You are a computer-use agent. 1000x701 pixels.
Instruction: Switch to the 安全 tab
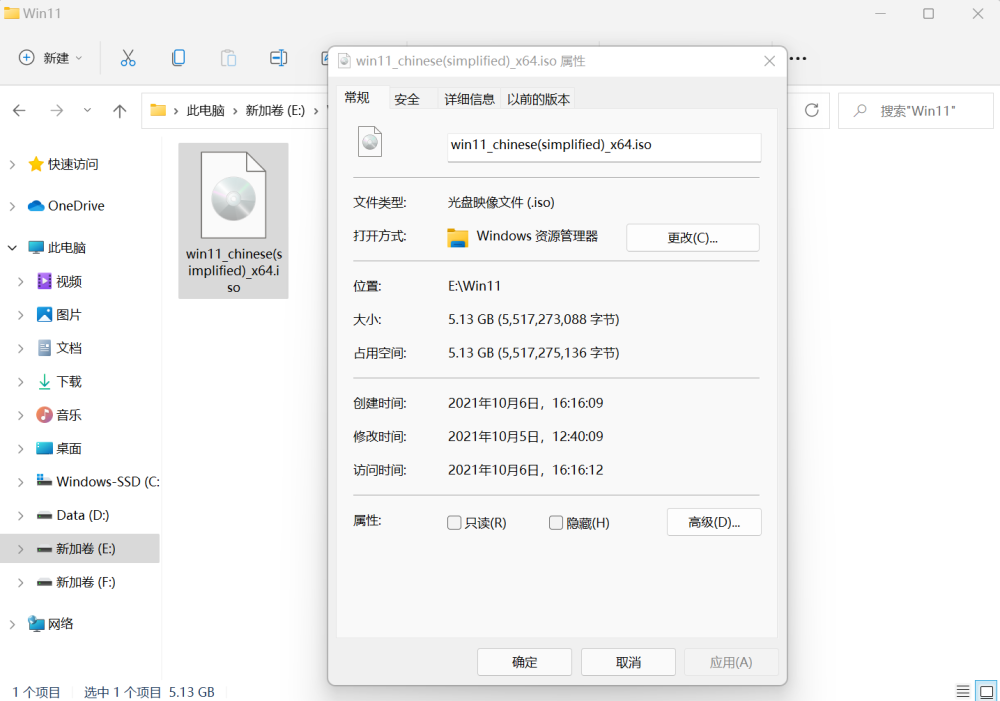[x=407, y=99]
